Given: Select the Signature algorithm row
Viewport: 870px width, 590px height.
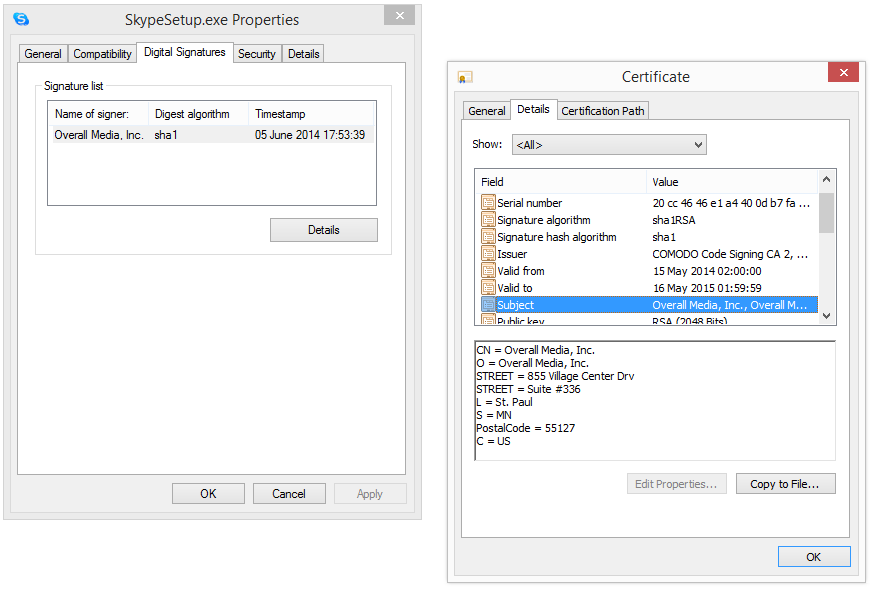Looking at the screenshot, I should tap(649, 220).
